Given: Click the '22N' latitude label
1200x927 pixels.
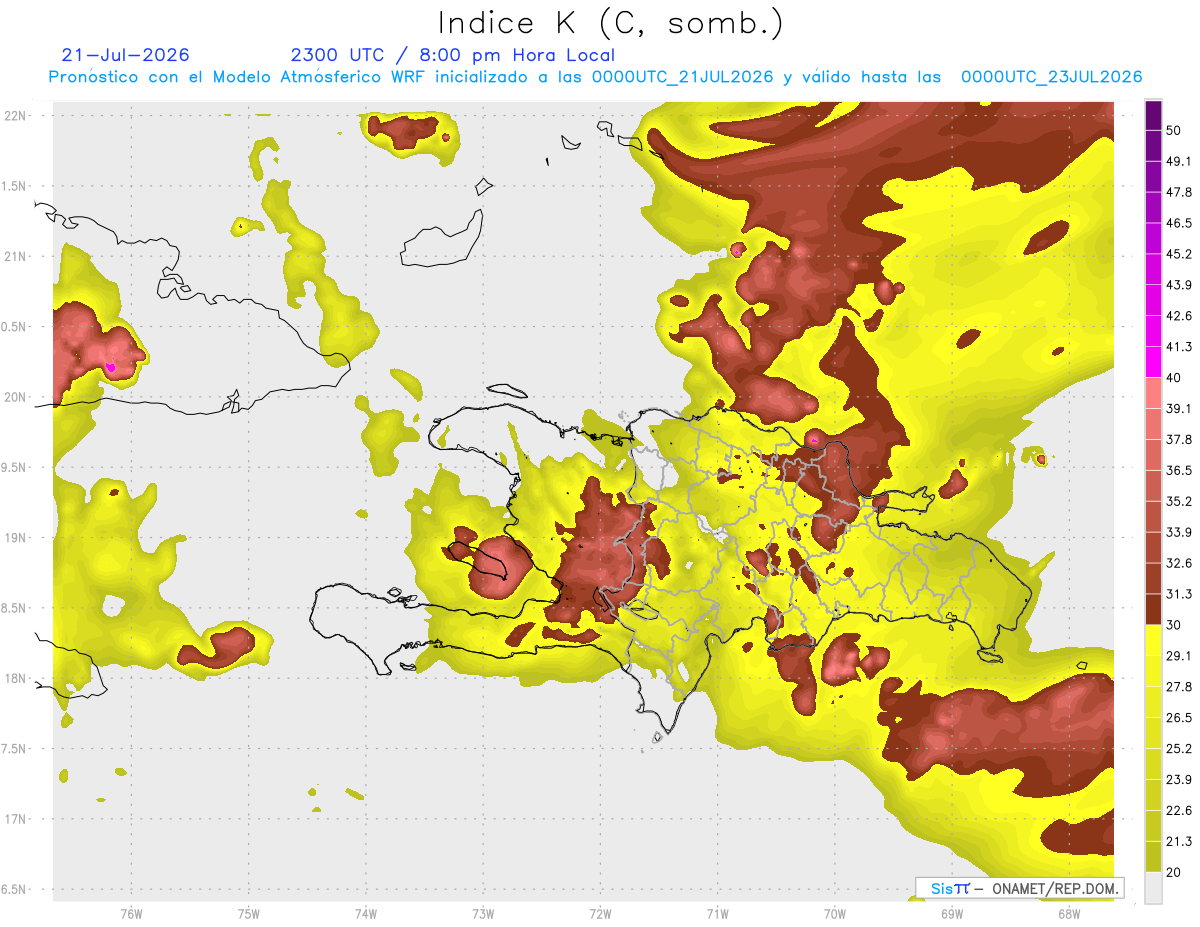Looking at the screenshot, I should click(16, 115).
